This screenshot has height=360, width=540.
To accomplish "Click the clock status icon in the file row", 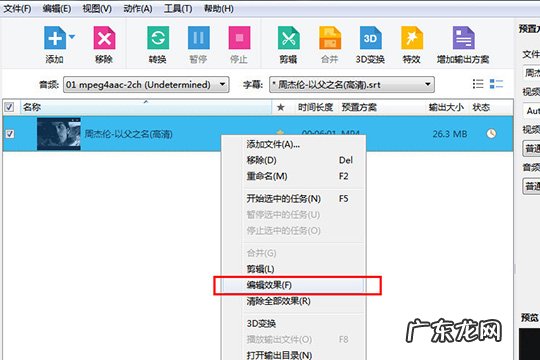I will [491, 134].
